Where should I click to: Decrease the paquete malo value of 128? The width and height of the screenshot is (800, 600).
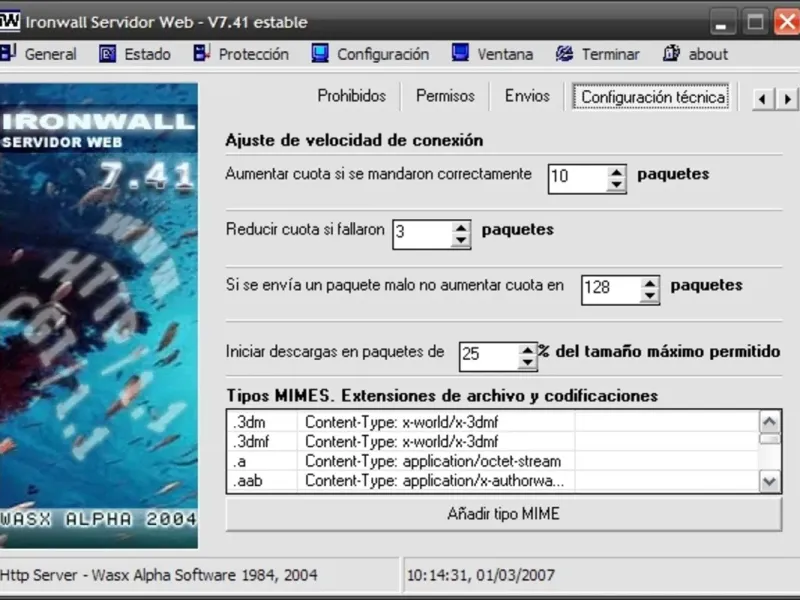649,296
